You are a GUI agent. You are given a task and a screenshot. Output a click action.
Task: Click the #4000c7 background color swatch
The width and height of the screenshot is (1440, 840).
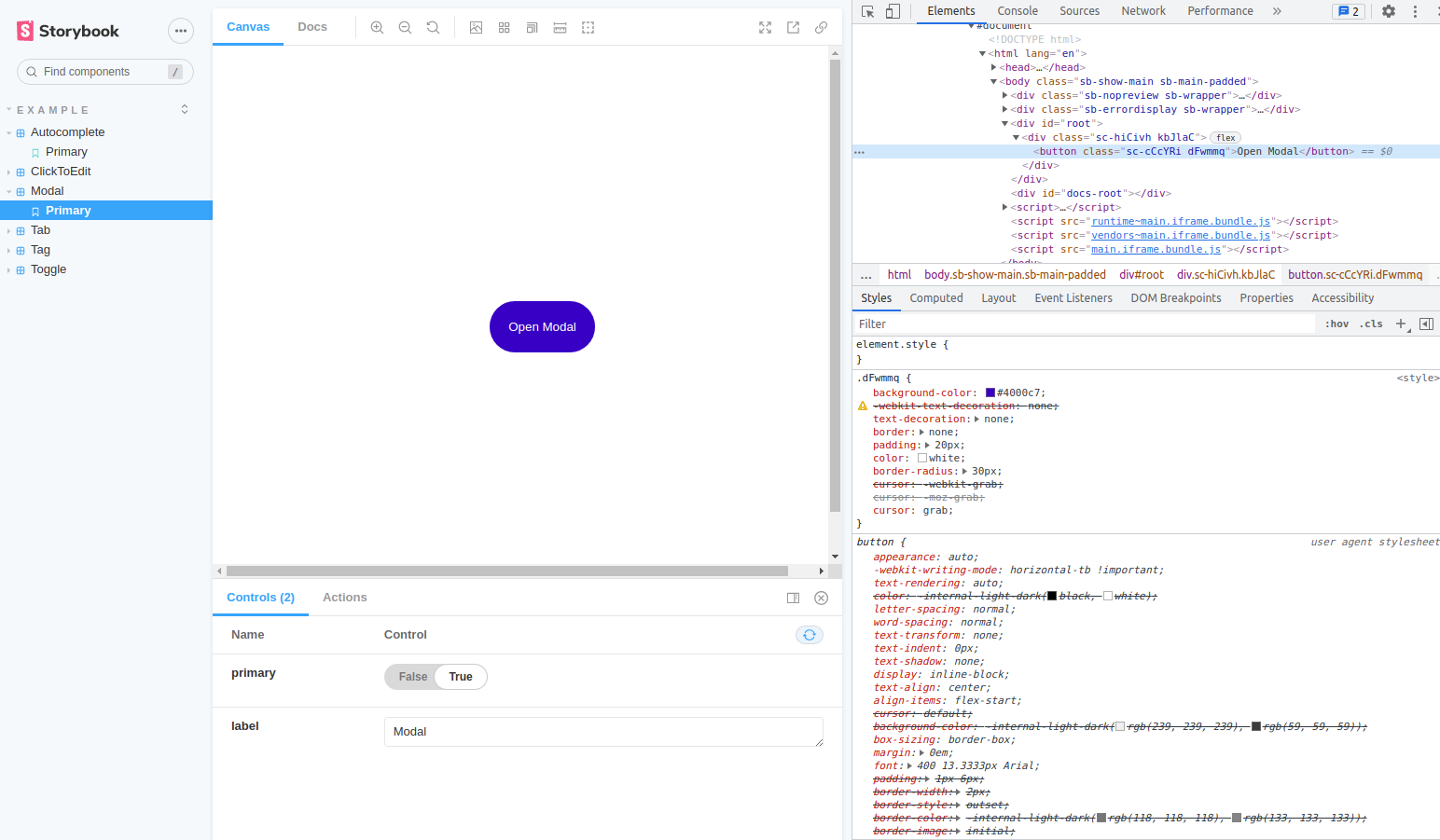[990, 393]
